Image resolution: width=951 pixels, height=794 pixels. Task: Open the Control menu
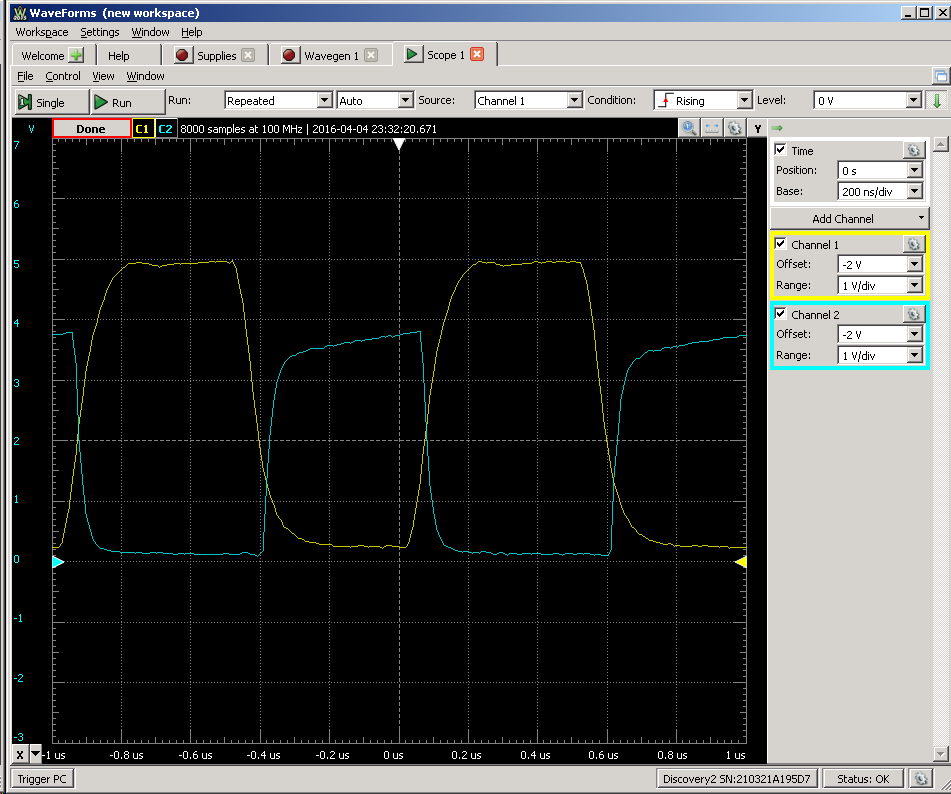pos(63,76)
